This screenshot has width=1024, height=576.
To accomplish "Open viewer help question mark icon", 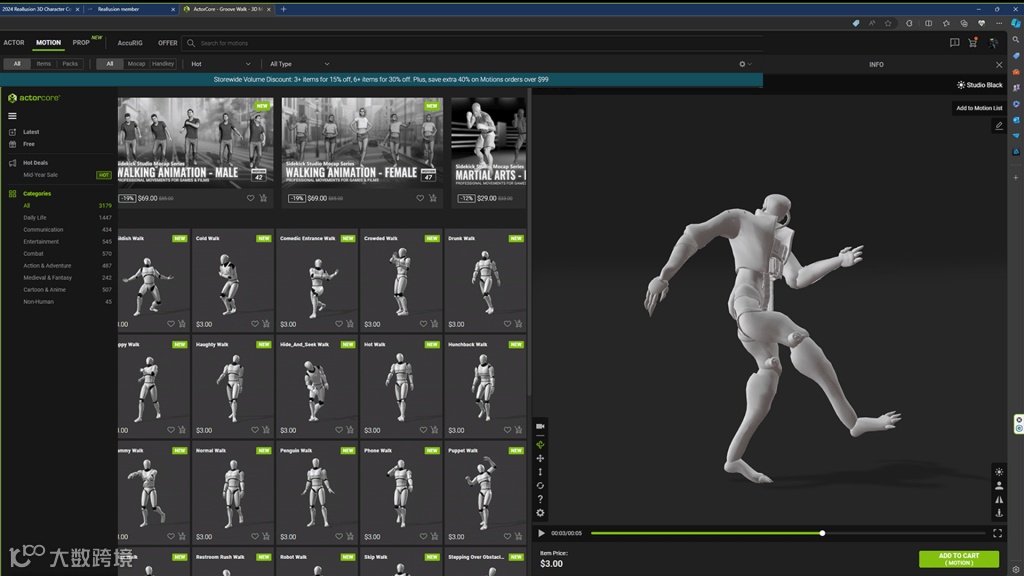I will click(x=540, y=499).
